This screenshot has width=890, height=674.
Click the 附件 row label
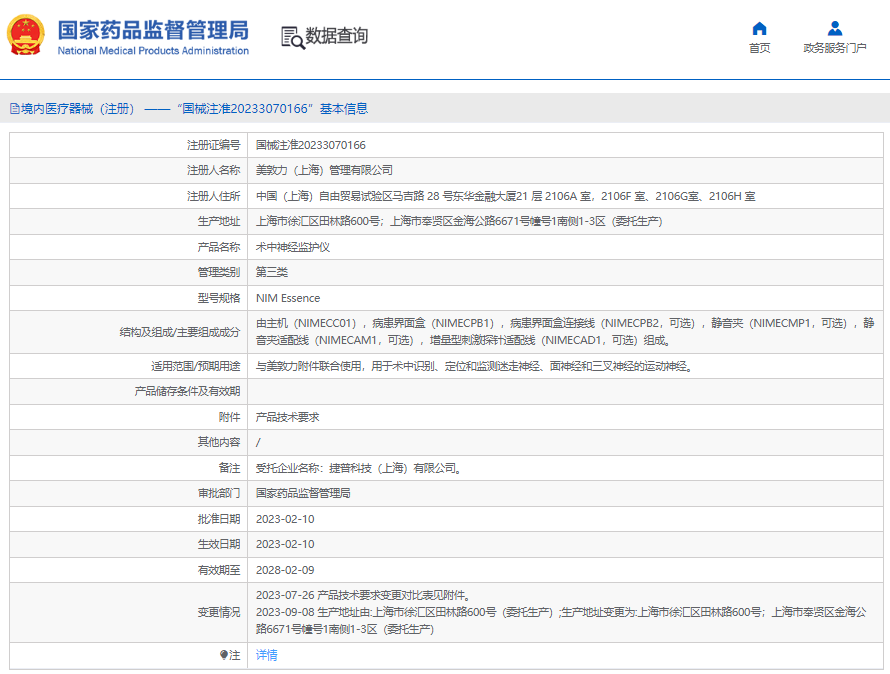point(229,417)
